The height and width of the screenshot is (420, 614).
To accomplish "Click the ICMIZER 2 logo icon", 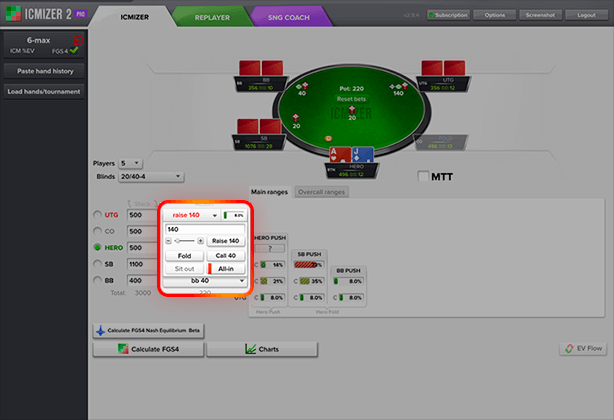I will (x=13, y=14).
